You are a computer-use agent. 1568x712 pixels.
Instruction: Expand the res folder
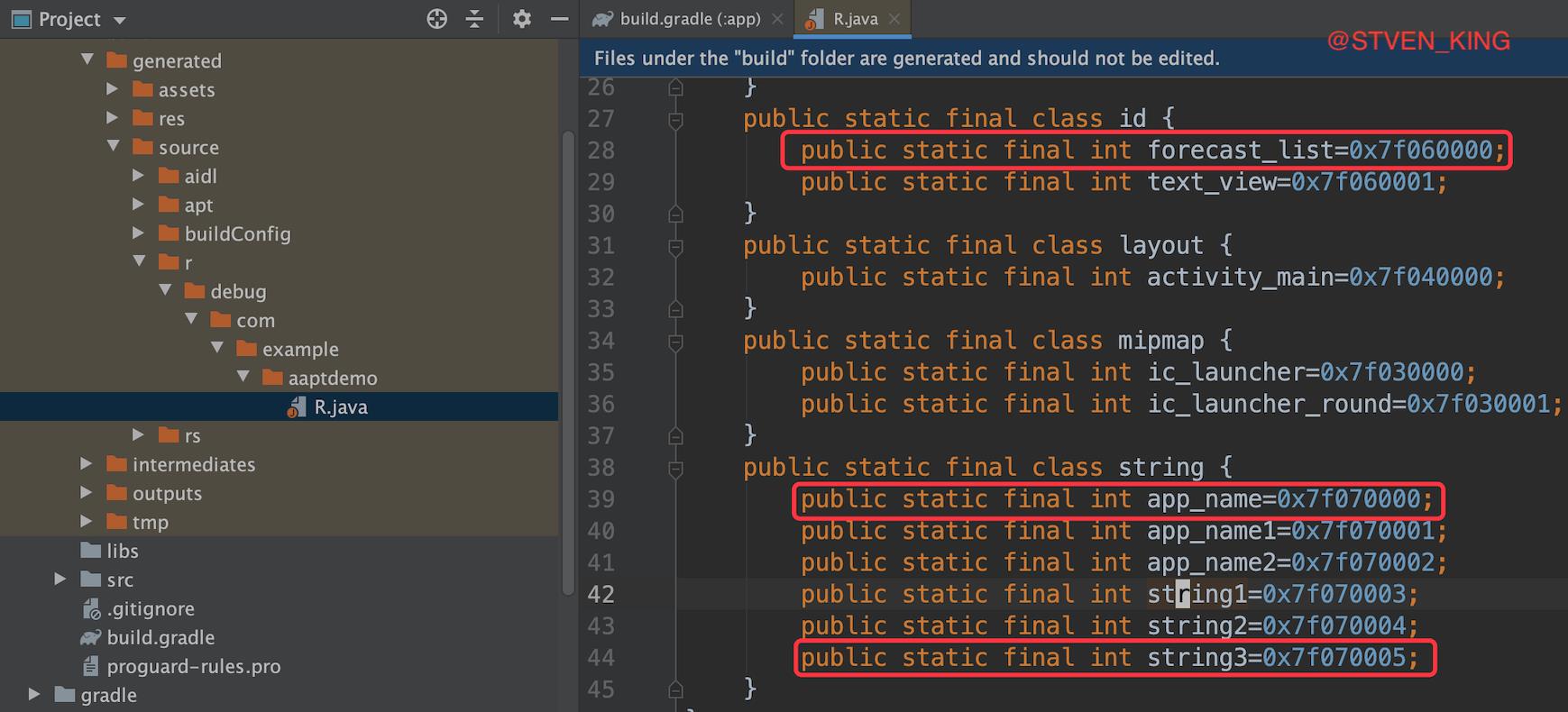click(113, 118)
